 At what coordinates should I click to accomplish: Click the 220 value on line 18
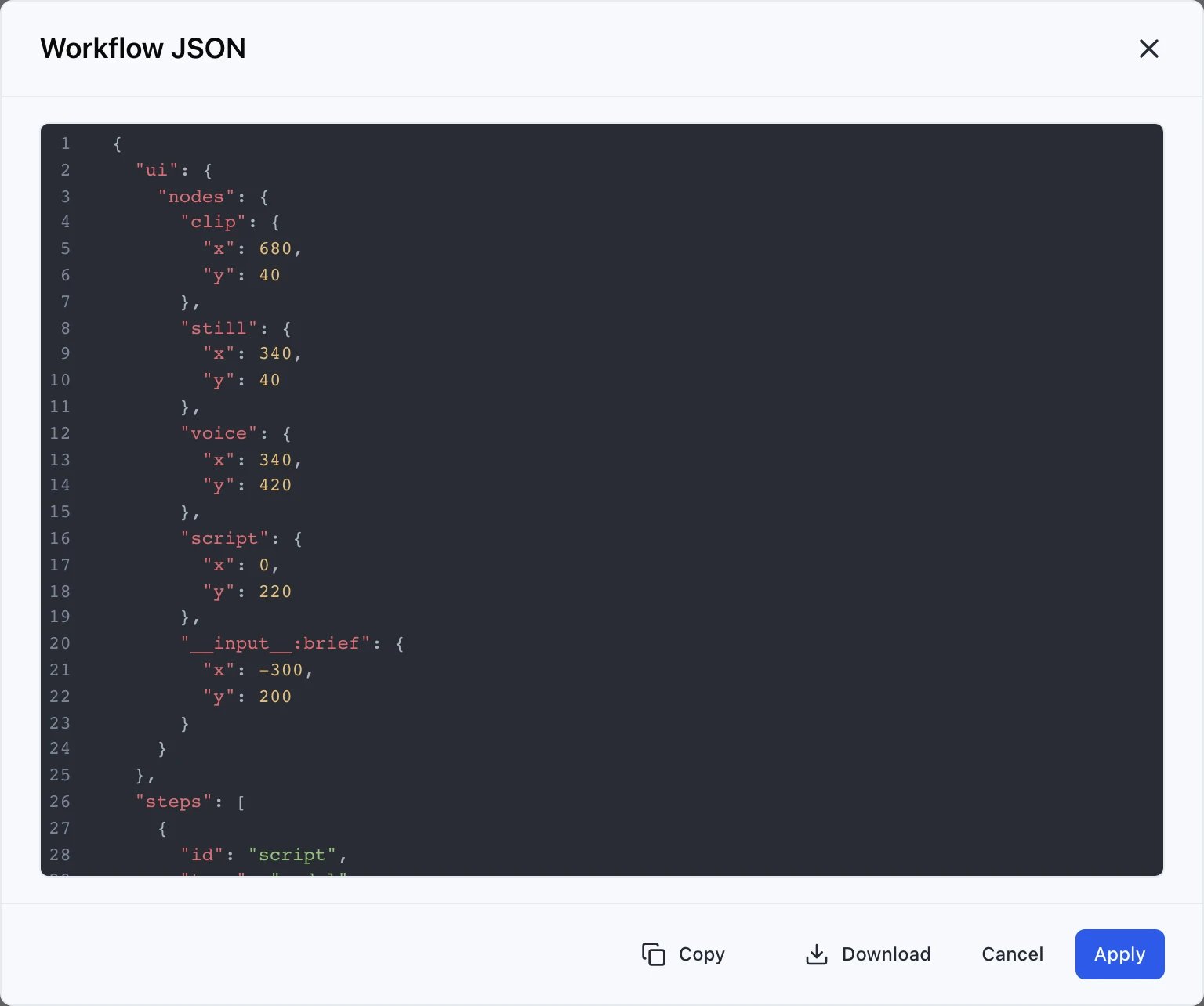[275, 592]
